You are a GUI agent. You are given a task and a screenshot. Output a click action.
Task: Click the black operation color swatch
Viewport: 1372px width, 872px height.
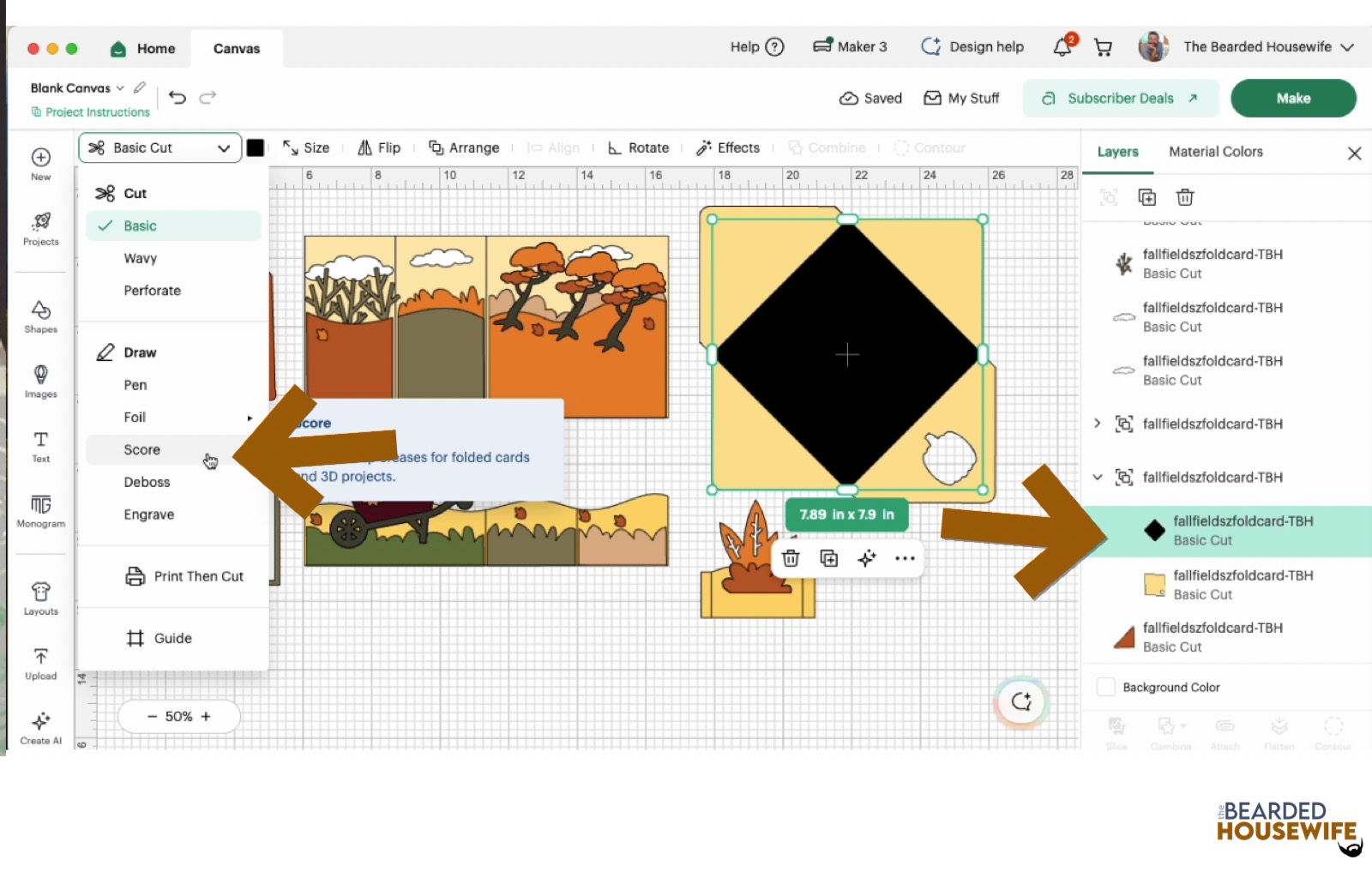(x=256, y=147)
